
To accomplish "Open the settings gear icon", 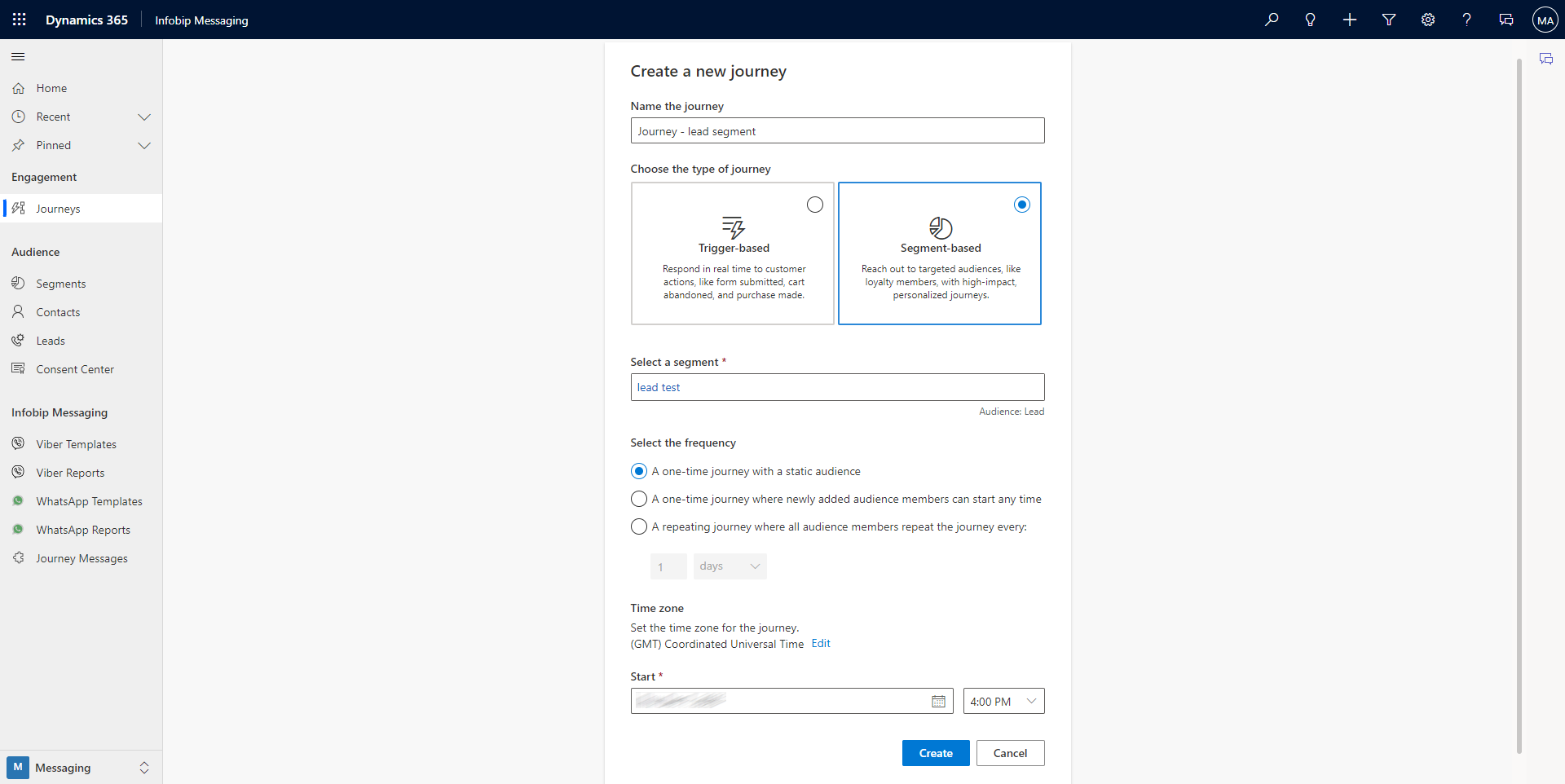I will click(x=1427, y=20).
